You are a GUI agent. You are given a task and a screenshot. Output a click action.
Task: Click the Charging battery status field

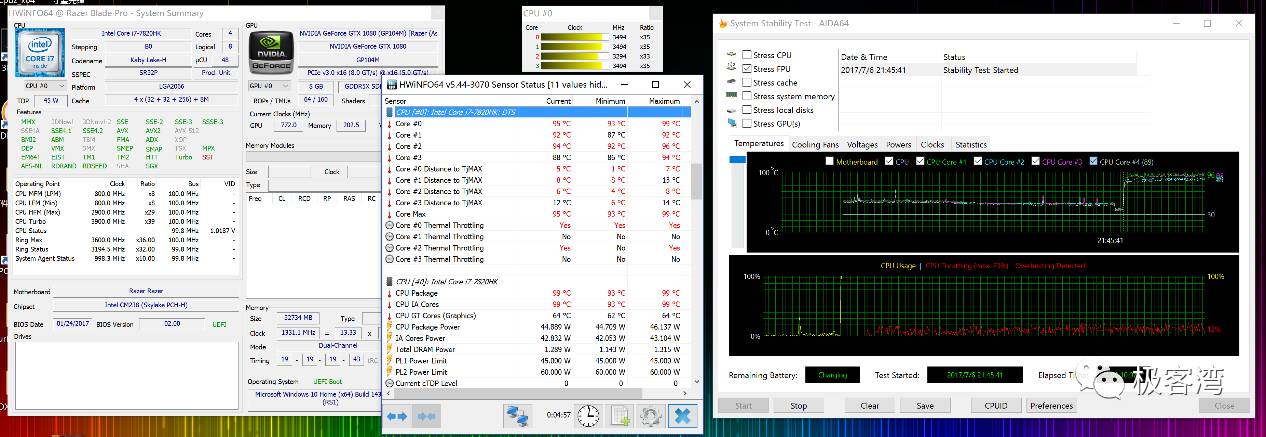pos(832,375)
